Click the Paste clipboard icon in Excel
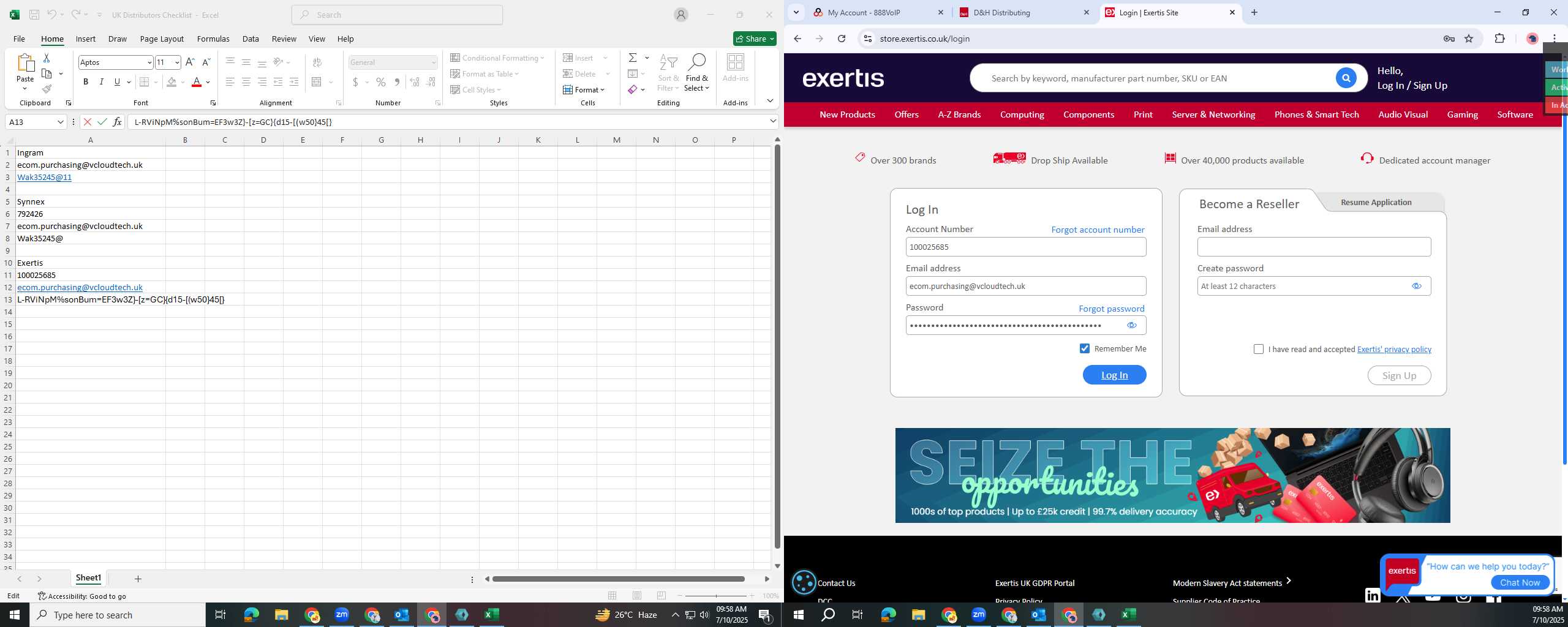This screenshot has width=1568, height=627. coord(25,64)
